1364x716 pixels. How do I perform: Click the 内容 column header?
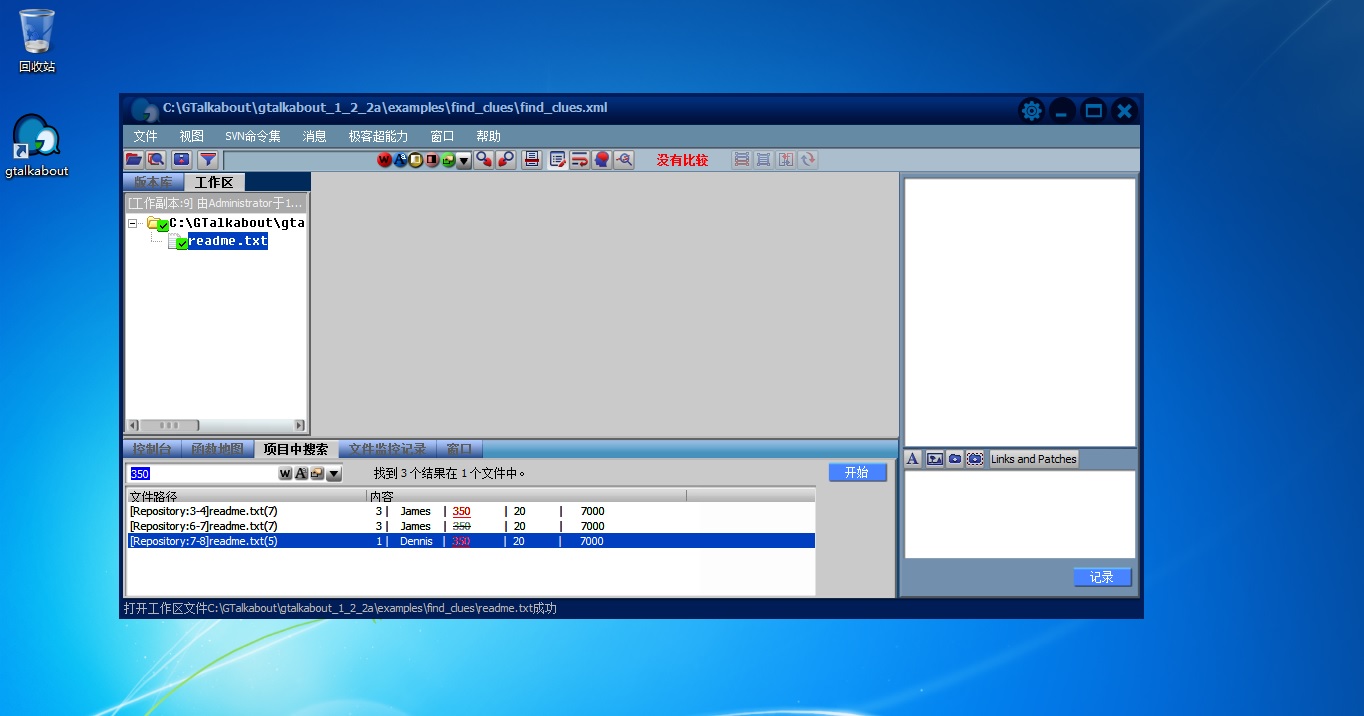click(x=527, y=496)
